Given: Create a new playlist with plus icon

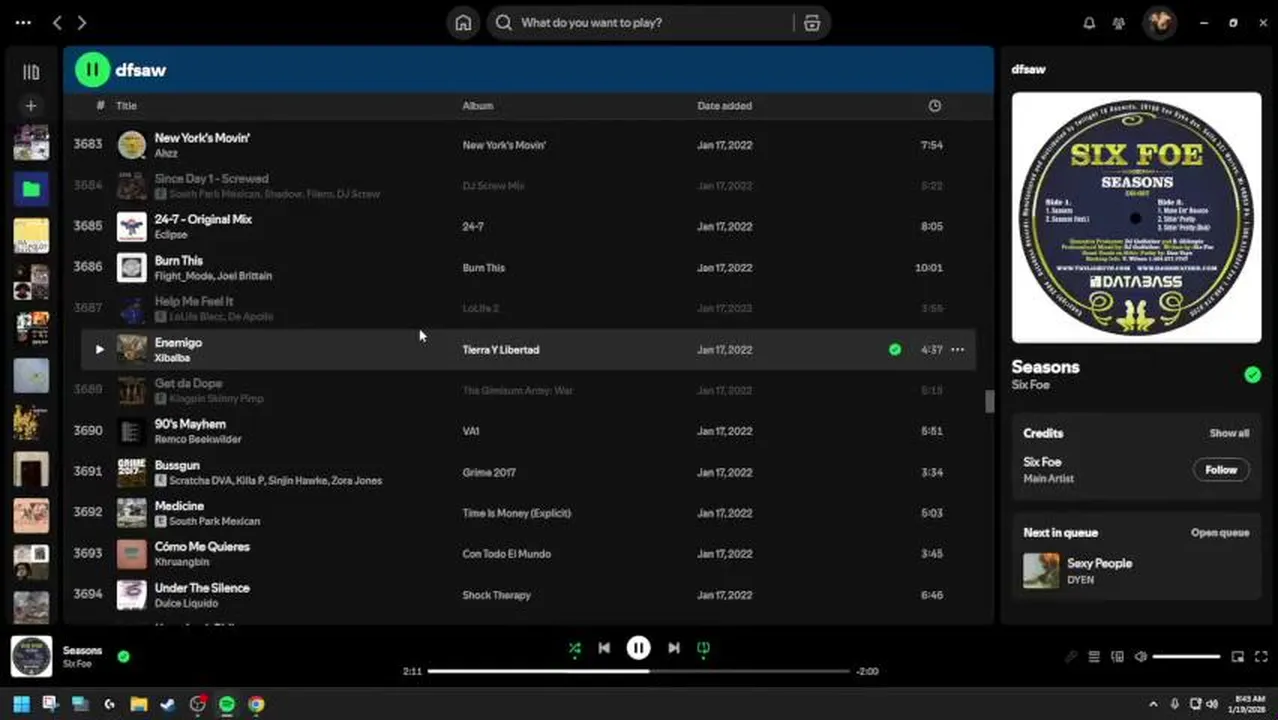Looking at the screenshot, I should [31, 105].
